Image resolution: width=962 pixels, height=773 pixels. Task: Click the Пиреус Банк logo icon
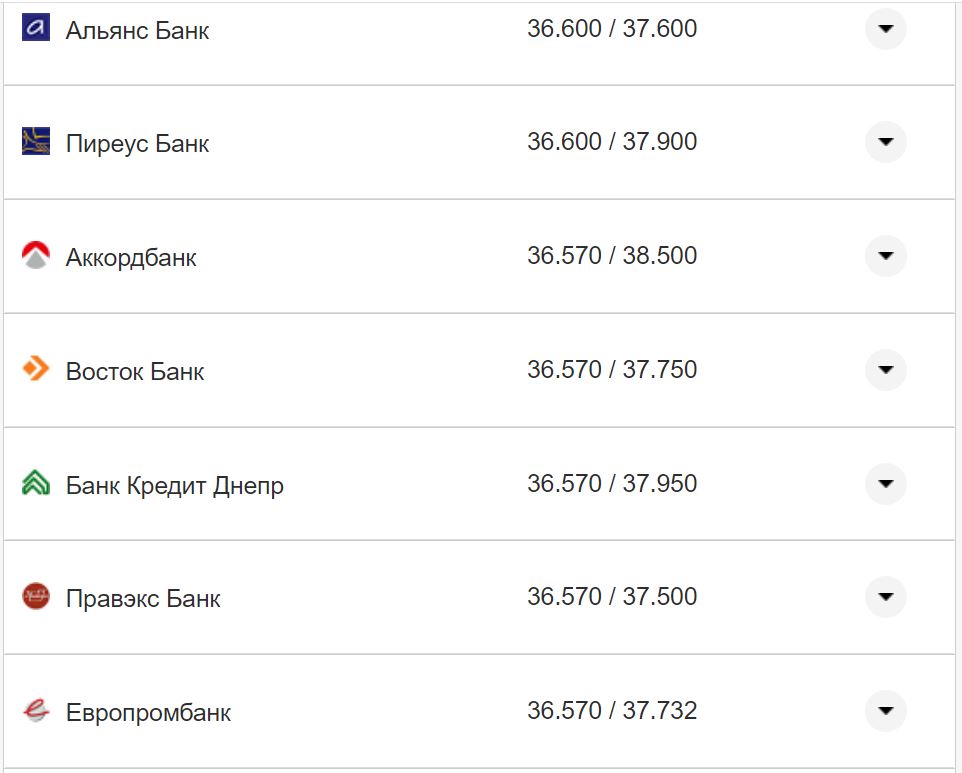(35, 142)
